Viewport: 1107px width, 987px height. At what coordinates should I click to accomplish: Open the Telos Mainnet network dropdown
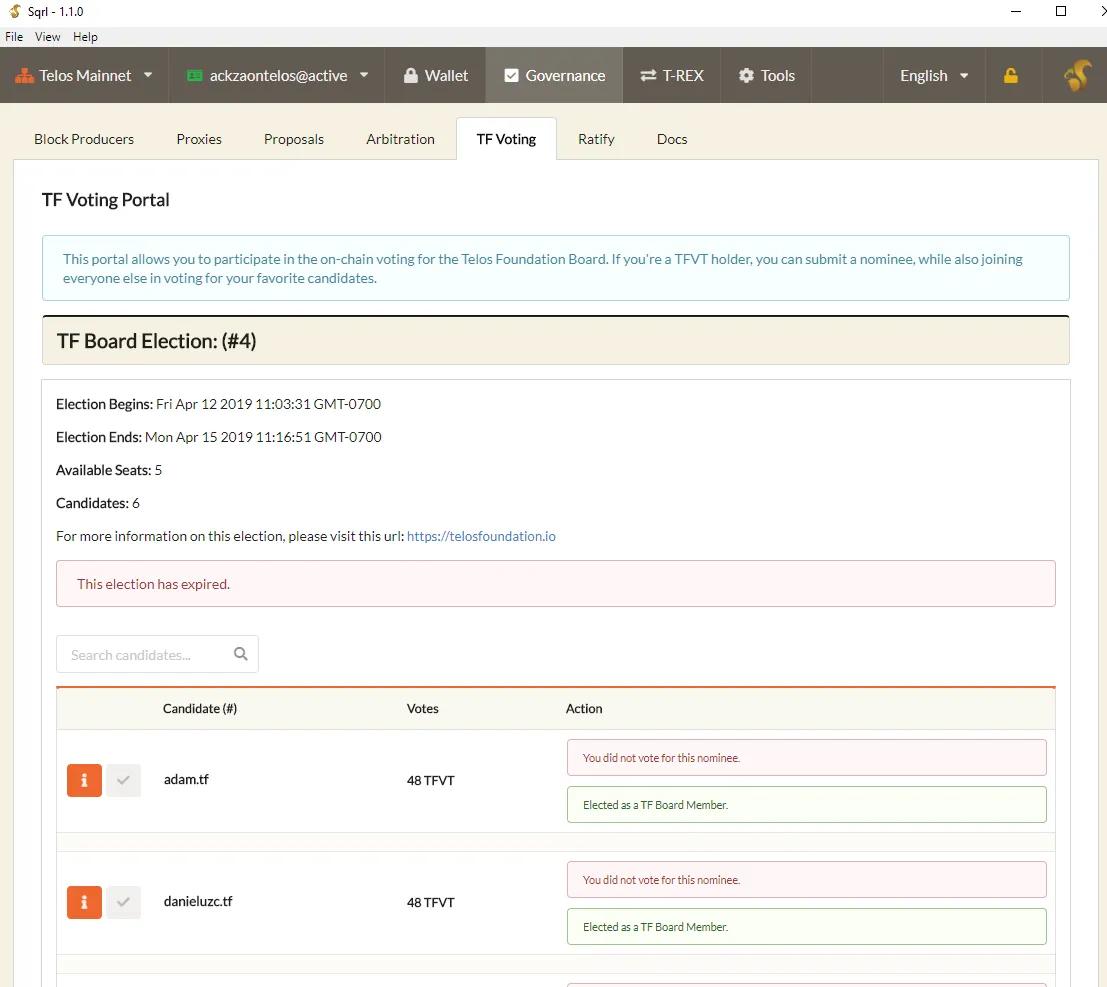tap(84, 76)
